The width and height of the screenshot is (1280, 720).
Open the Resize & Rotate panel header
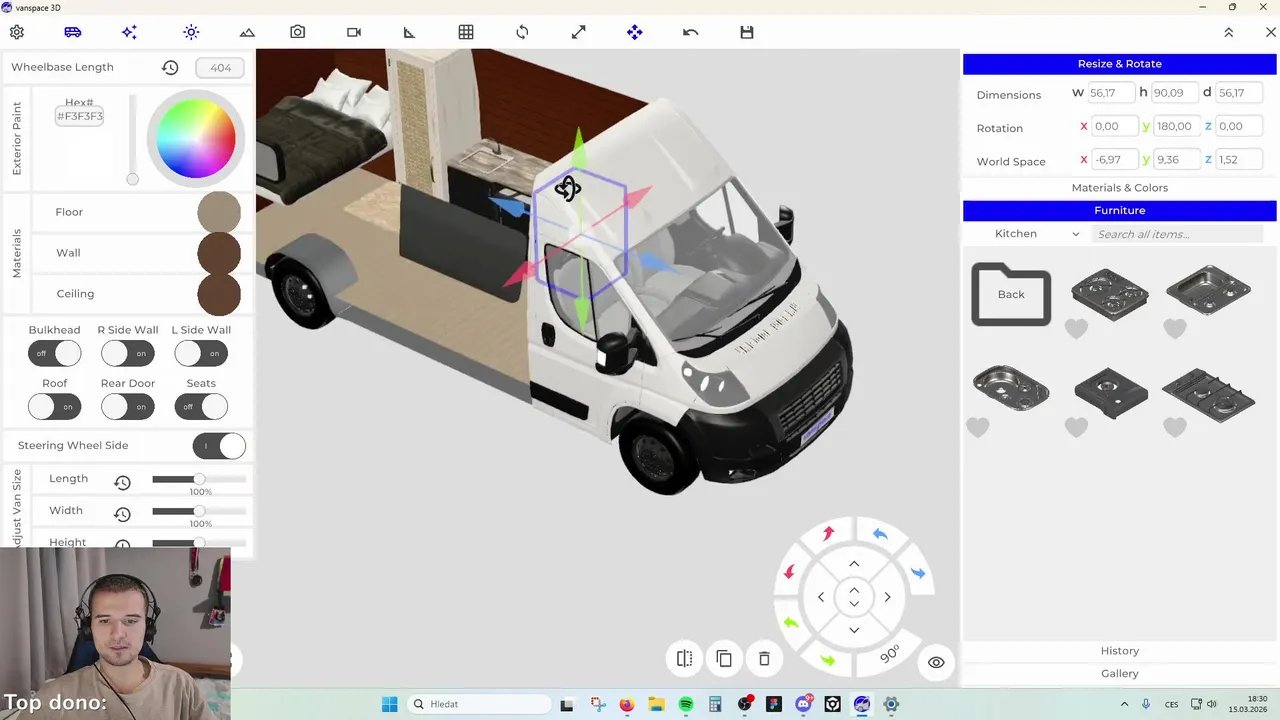pyautogui.click(x=1119, y=64)
